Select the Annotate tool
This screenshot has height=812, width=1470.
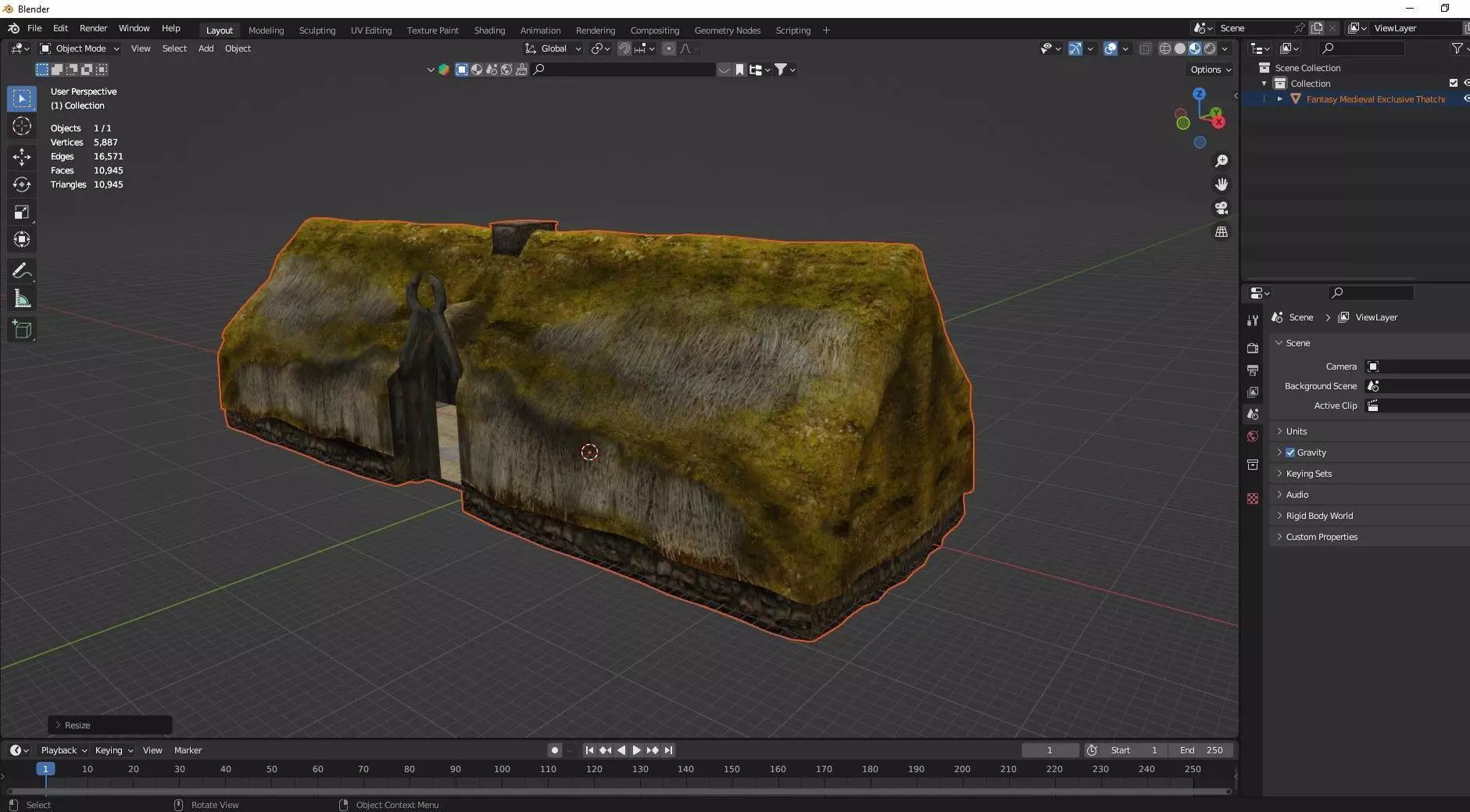22,271
